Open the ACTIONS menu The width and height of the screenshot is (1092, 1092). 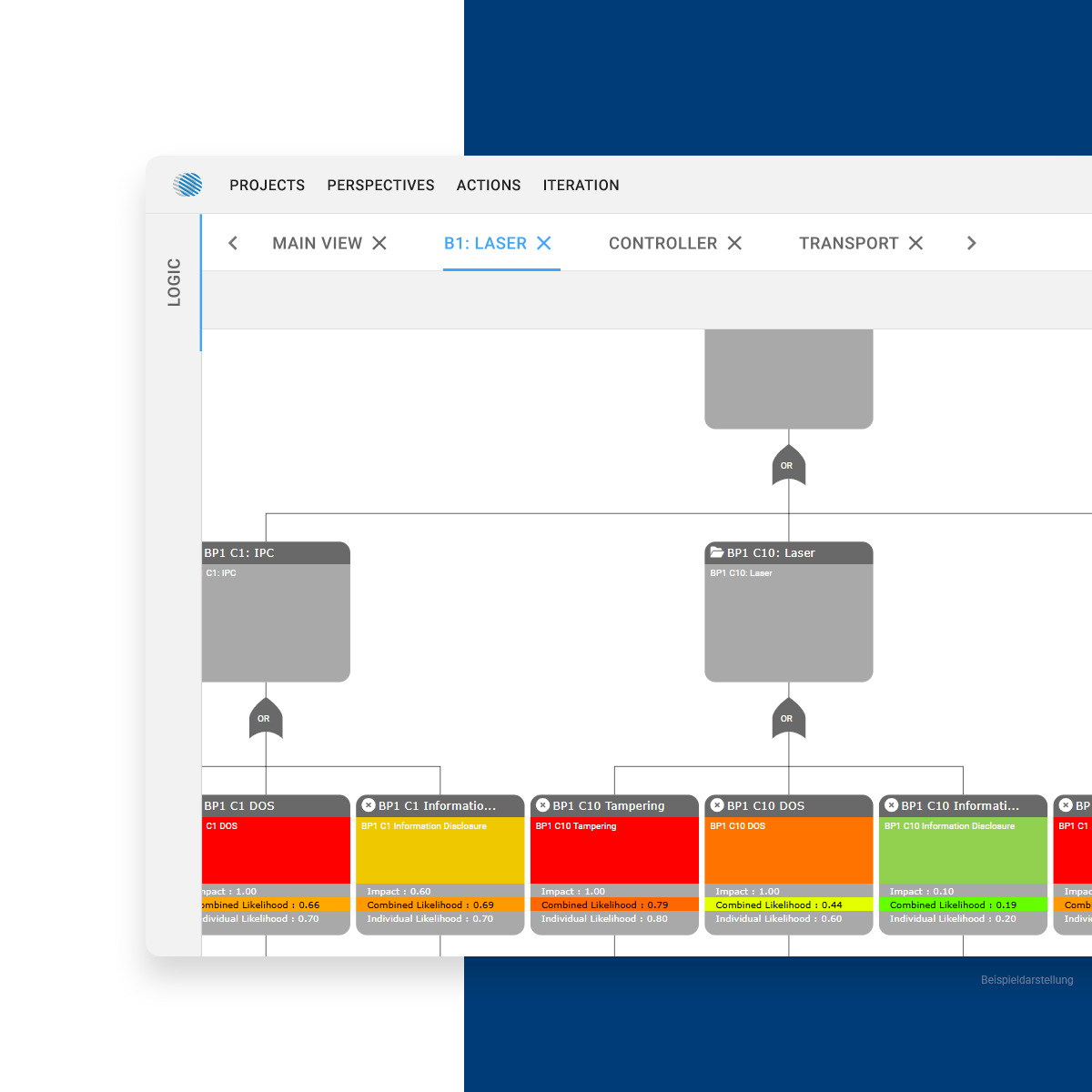[x=489, y=185]
